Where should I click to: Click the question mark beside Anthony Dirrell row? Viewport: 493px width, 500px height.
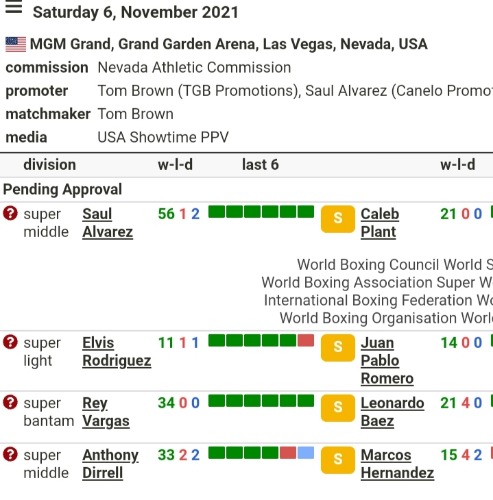pos(10,454)
